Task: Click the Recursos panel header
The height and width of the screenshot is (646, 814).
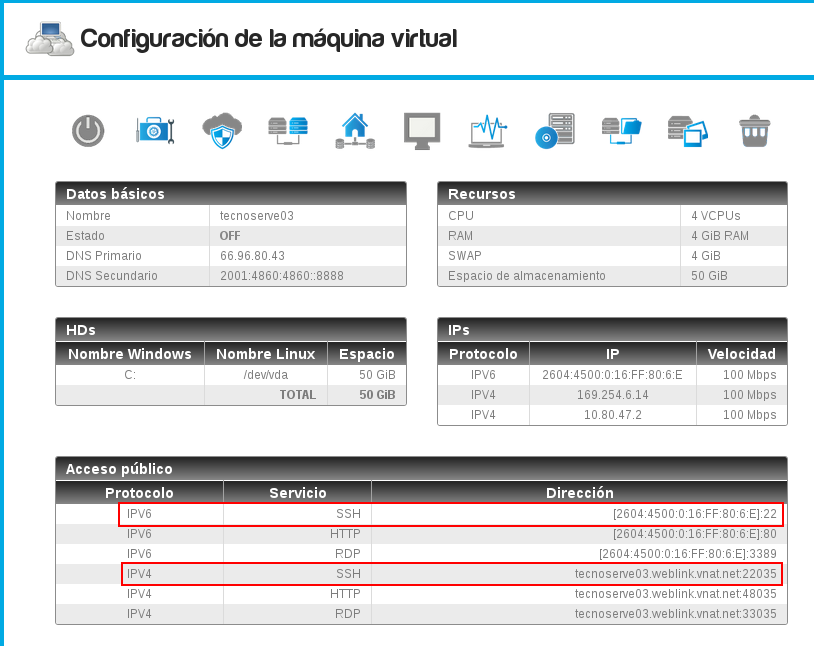Action: coord(612,194)
